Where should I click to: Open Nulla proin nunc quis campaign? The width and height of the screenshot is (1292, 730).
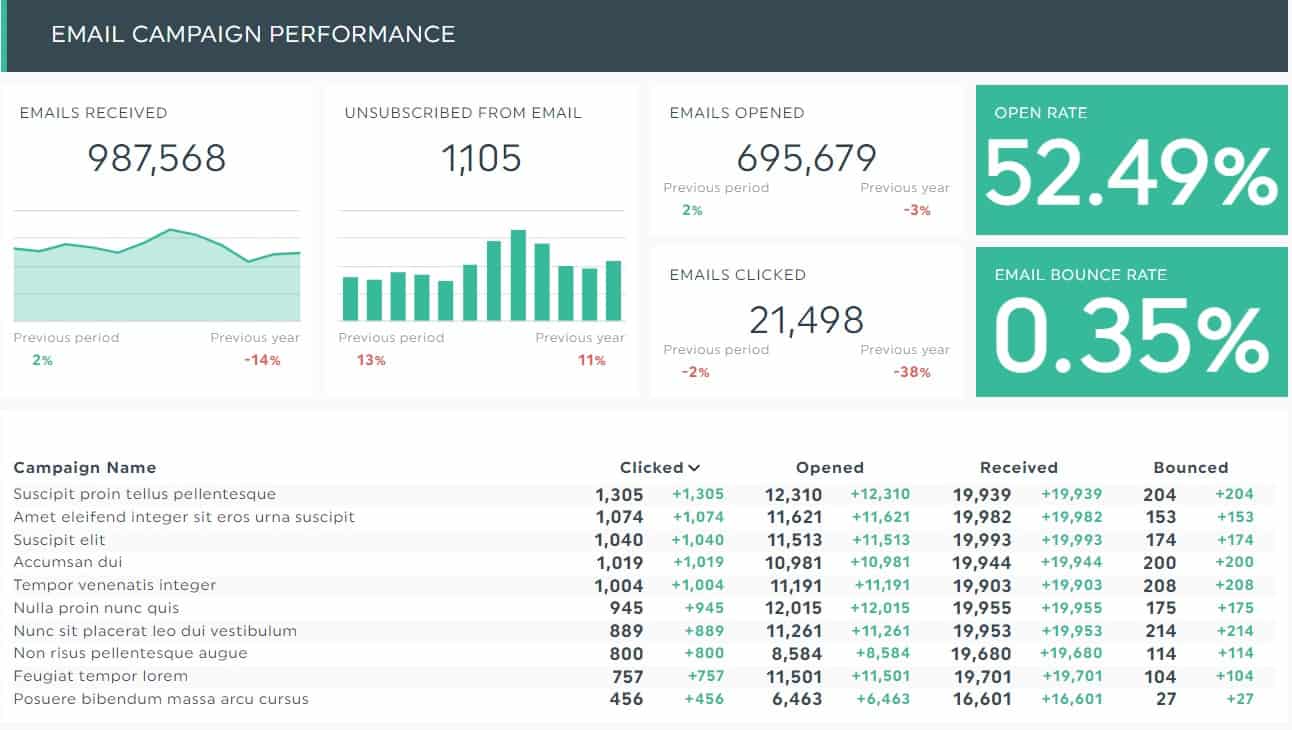(96, 608)
